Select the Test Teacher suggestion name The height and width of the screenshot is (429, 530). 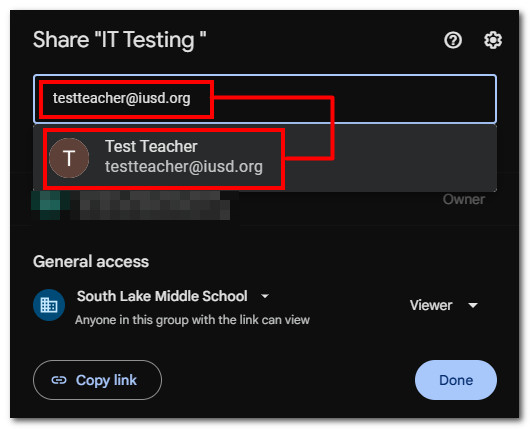[151, 146]
